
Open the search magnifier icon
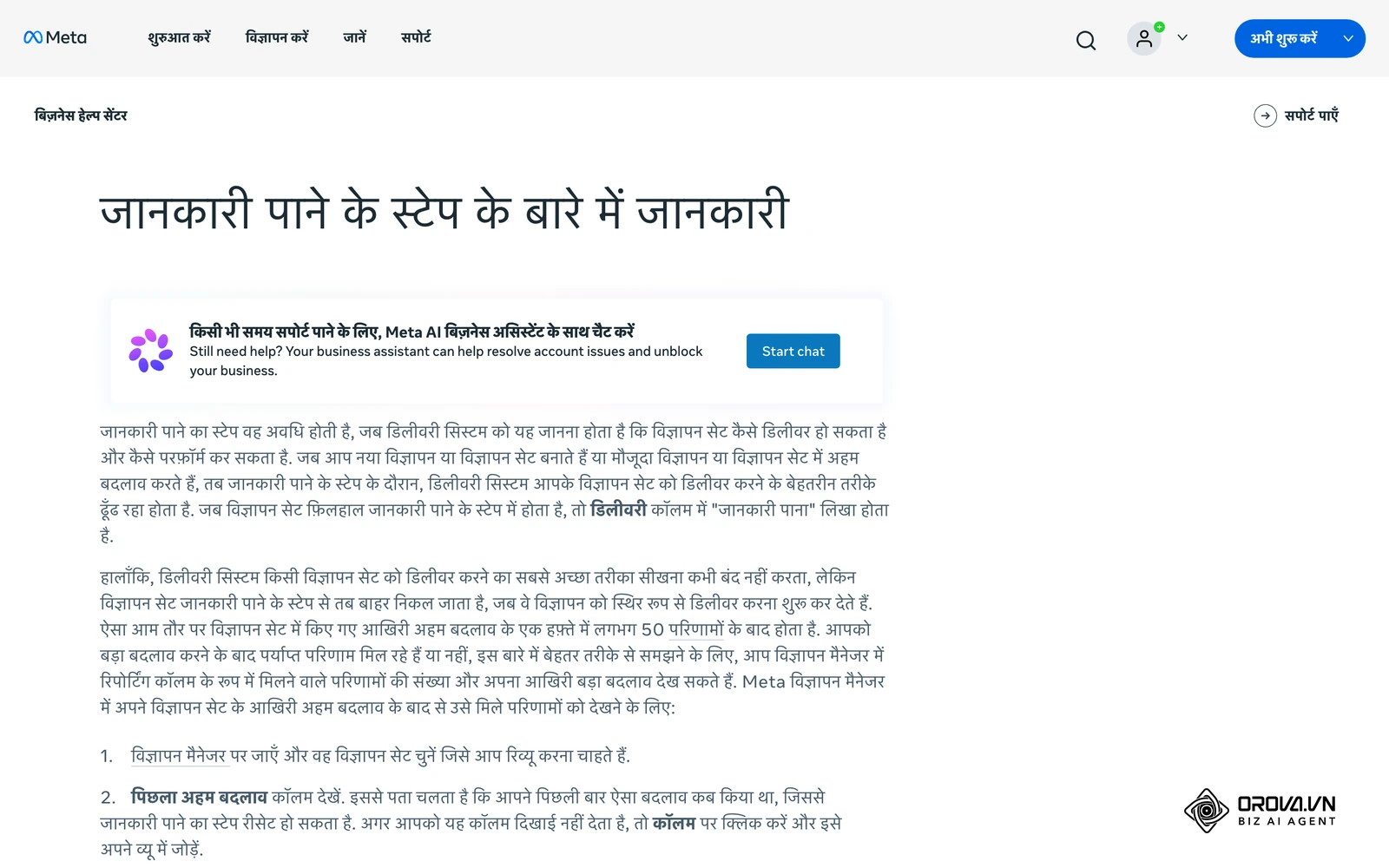pyautogui.click(x=1086, y=40)
